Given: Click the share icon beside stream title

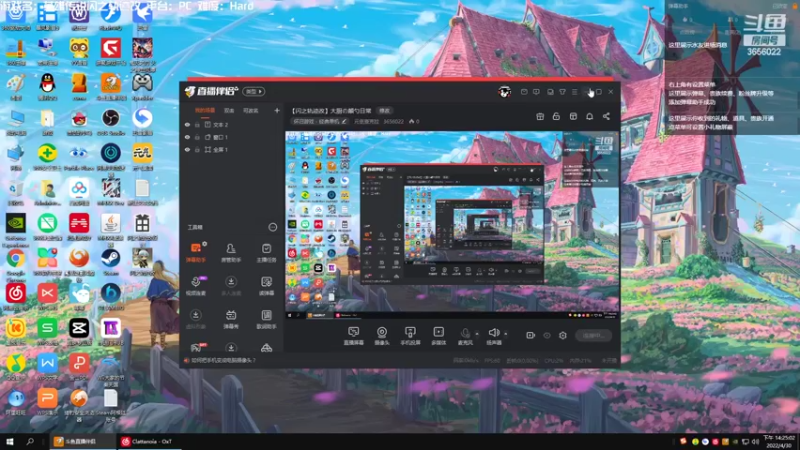Looking at the screenshot, I should tap(606, 116).
